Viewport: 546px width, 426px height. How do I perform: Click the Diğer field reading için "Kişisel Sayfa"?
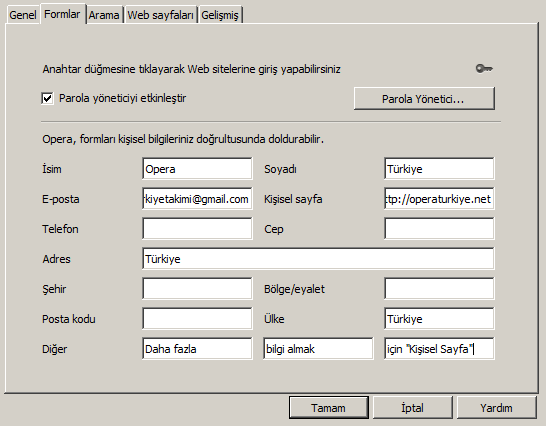pyautogui.click(x=439, y=348)
